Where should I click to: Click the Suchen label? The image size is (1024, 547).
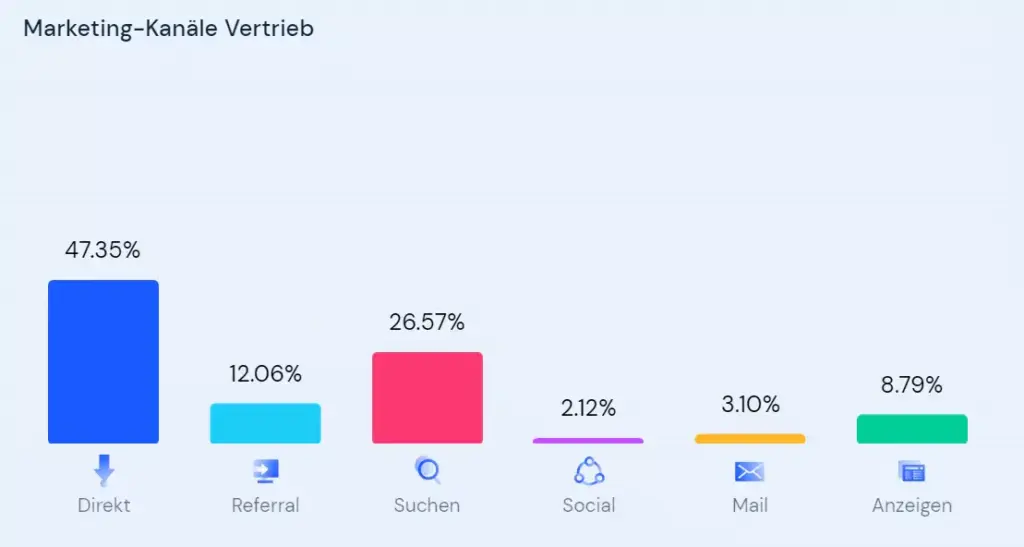tap(427, 505)
